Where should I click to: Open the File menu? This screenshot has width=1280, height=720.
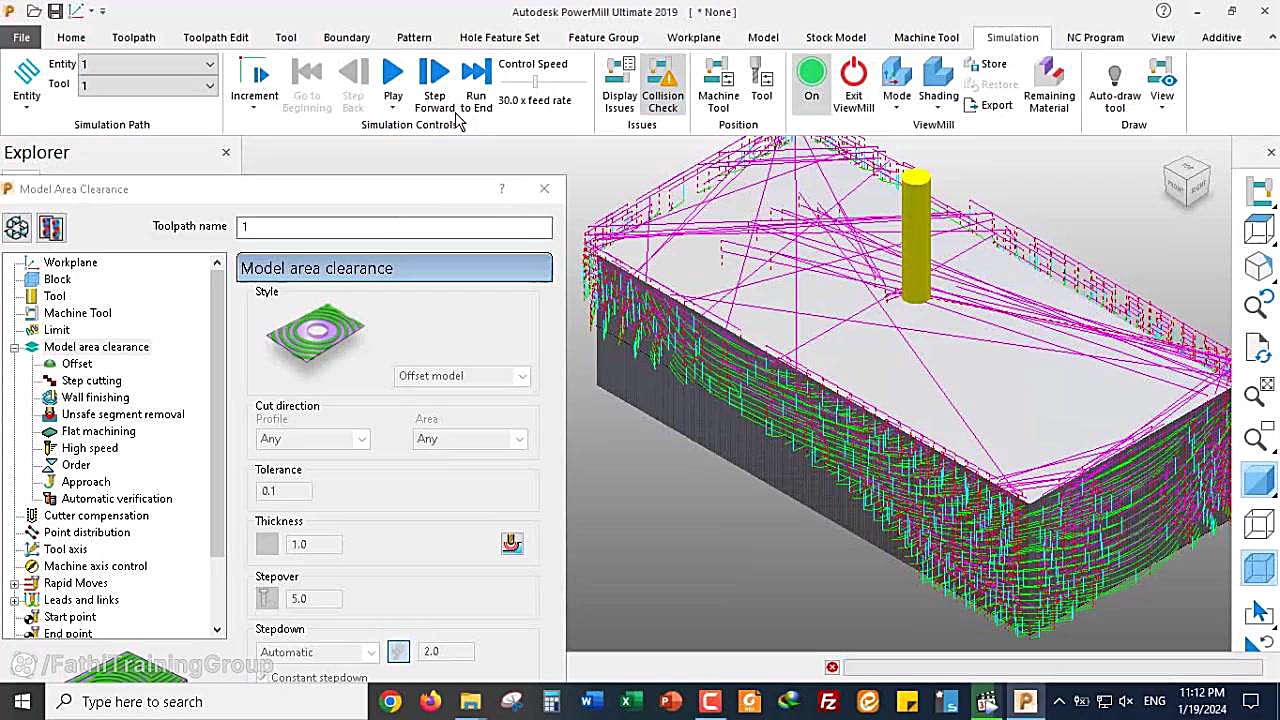(x=21, y=37)
